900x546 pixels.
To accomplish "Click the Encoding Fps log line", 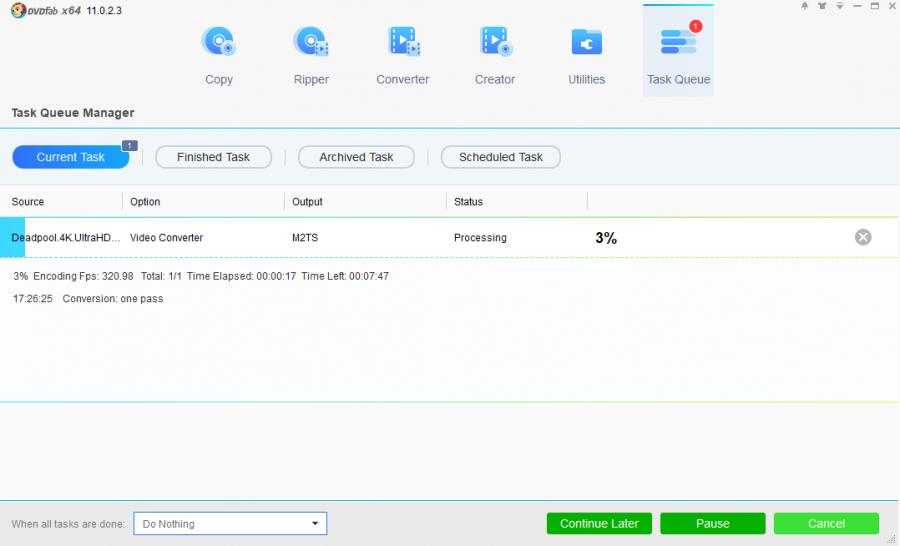I will [201, 276].
